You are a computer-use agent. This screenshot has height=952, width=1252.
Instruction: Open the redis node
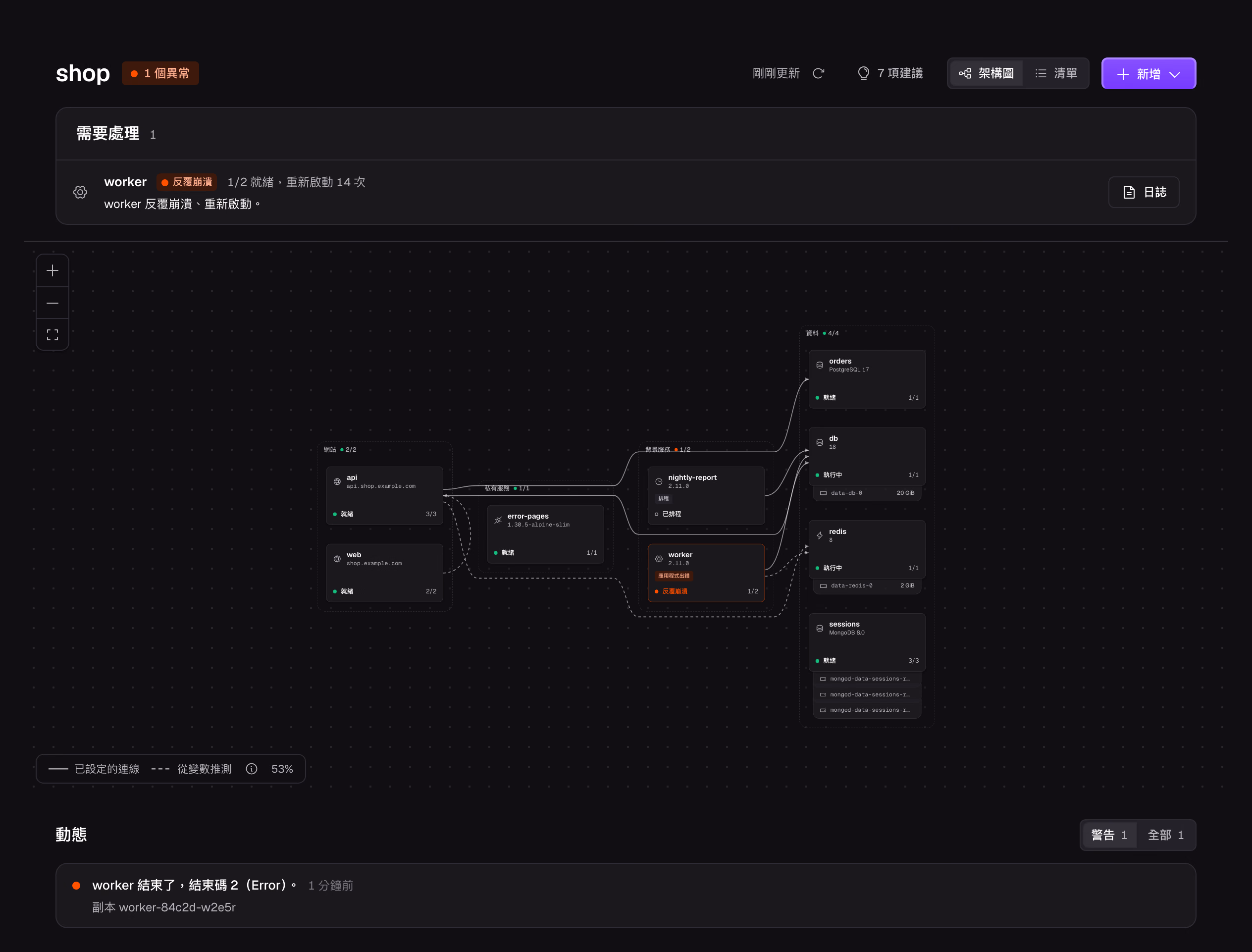867,549
